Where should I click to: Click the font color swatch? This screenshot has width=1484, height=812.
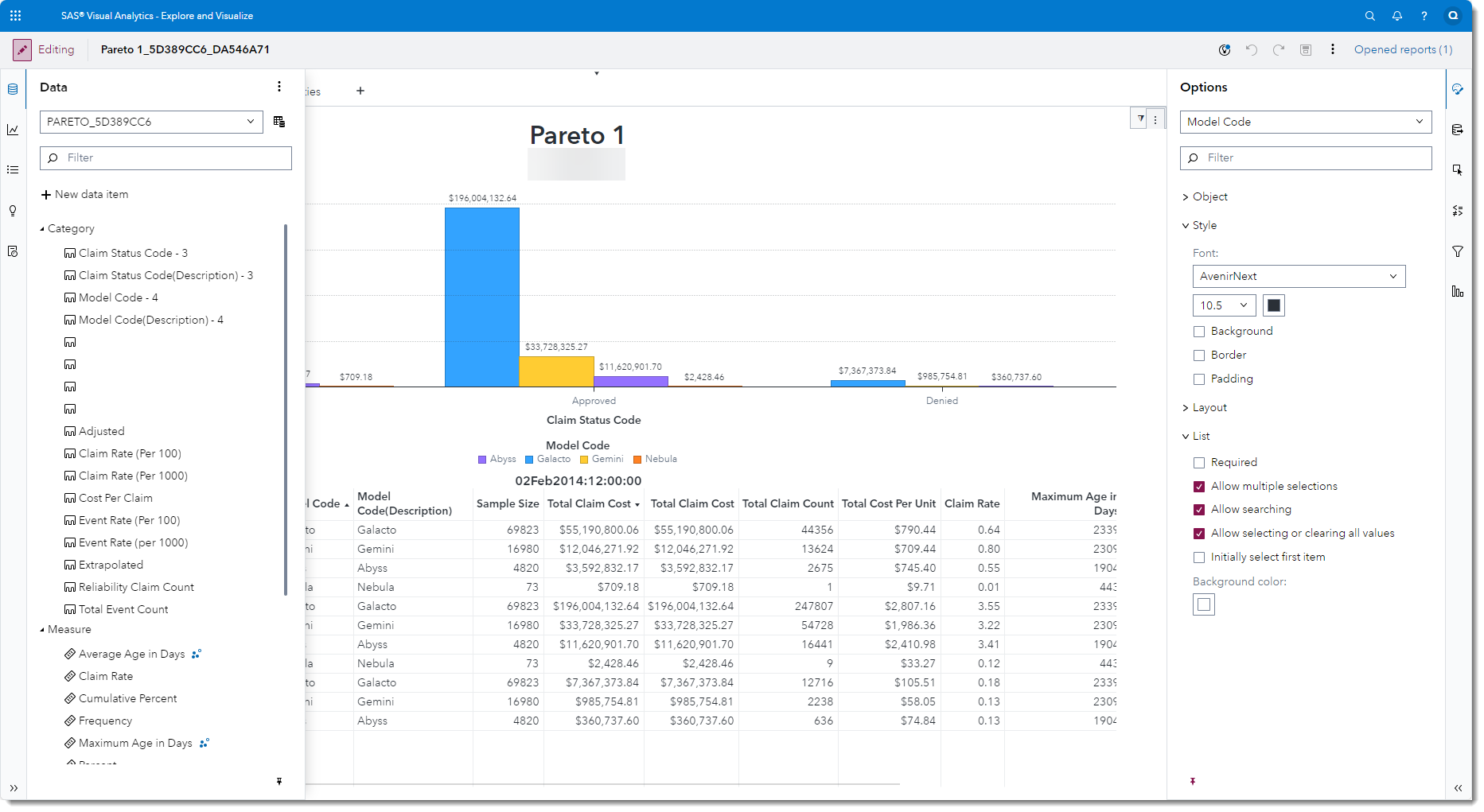1273,305
